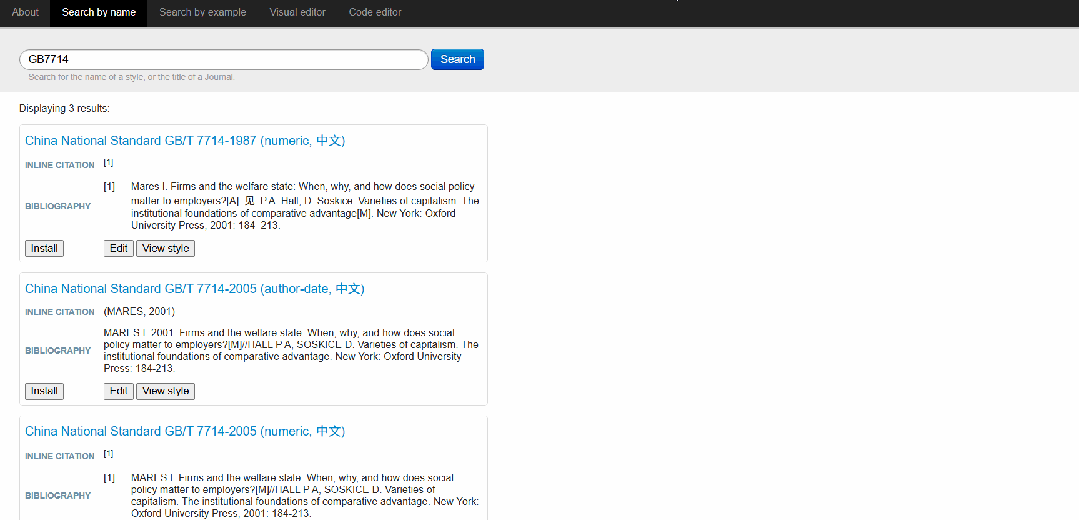Edit the GB/T 7714-1987 numeric style

[118, 248]
